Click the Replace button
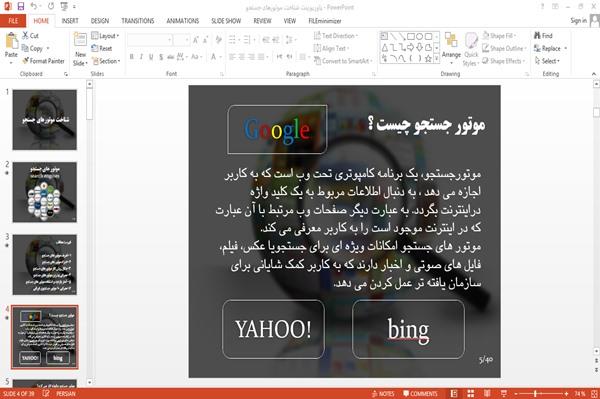This screenshot has height=399, width=600. click(x=550, y=48)
